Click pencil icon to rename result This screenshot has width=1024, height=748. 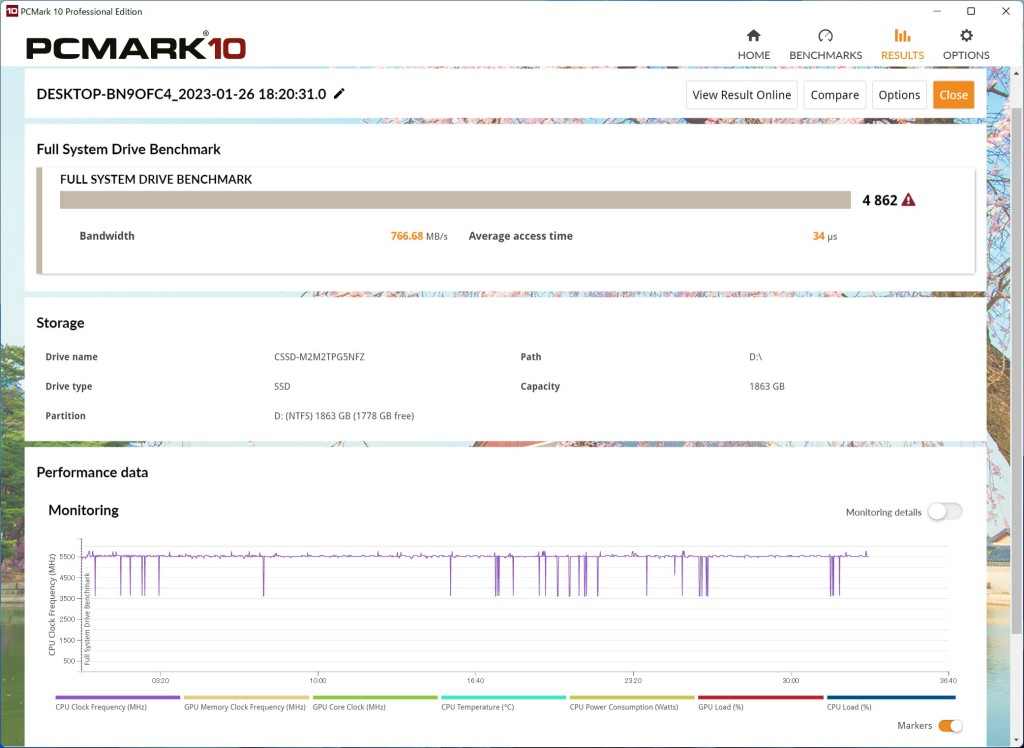click(339, 93)
